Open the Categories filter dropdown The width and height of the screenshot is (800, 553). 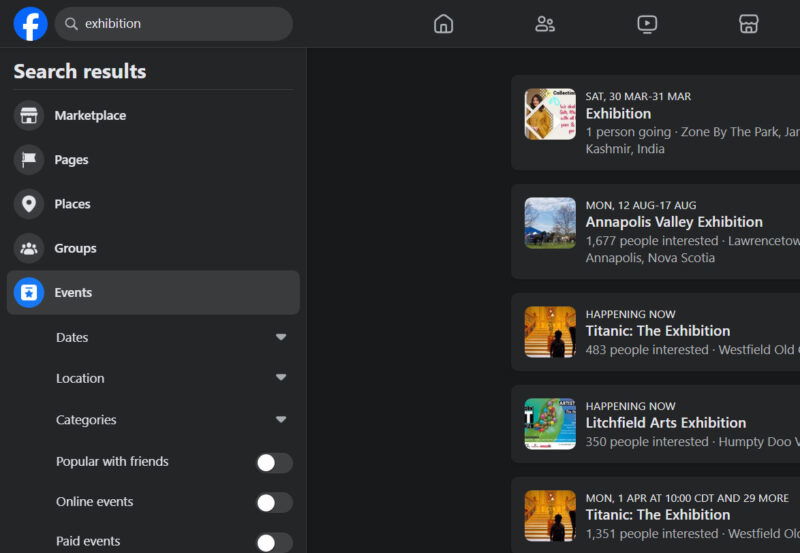pos(171,420)
